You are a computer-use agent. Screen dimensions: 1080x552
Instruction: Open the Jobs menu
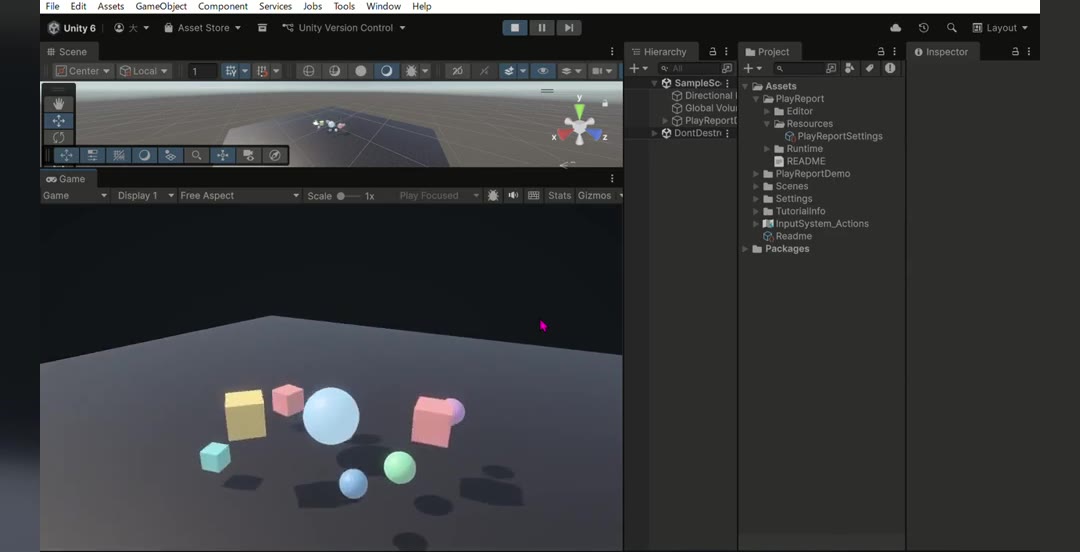(313, 6)
